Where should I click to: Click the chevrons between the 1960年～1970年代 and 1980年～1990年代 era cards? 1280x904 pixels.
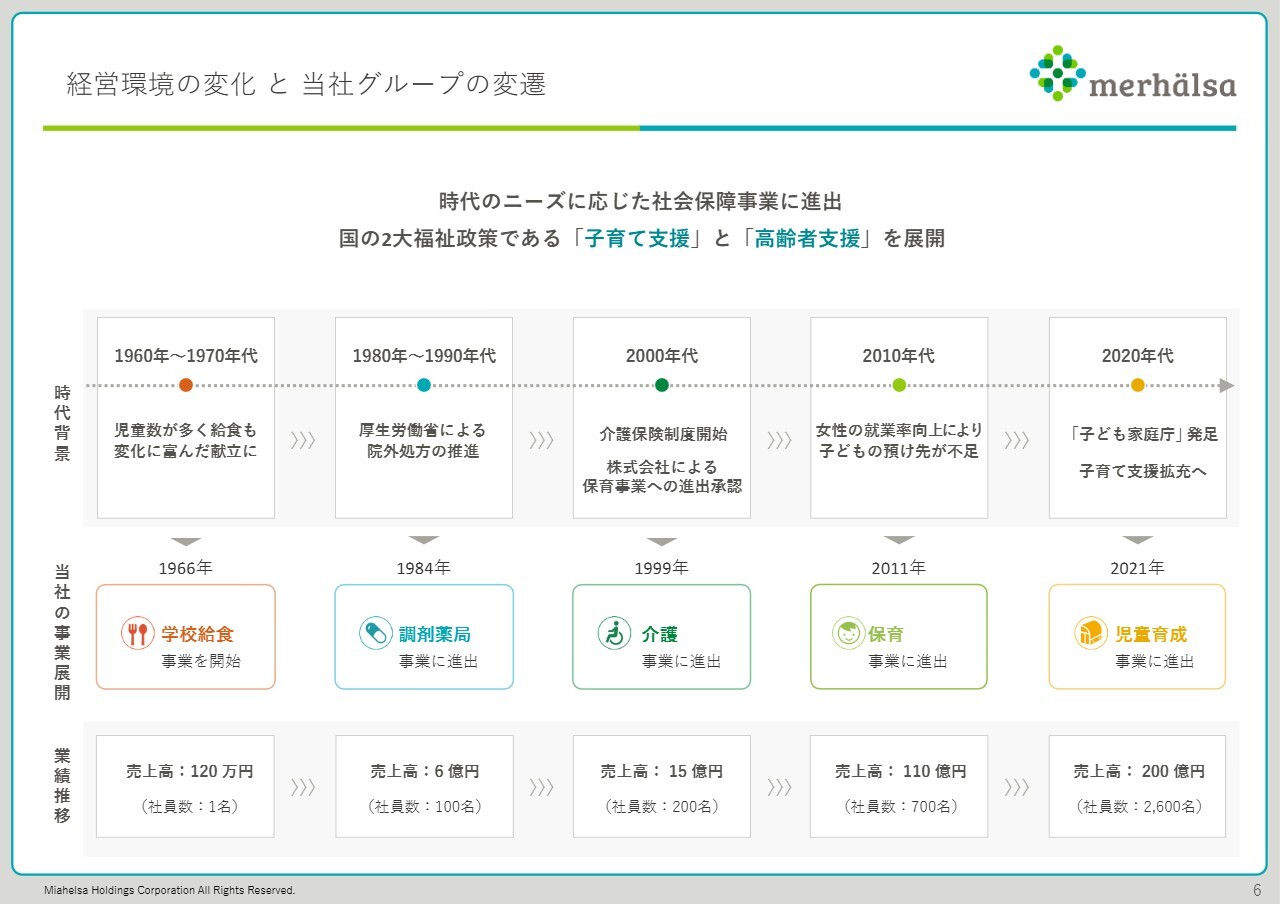[304, 441]
